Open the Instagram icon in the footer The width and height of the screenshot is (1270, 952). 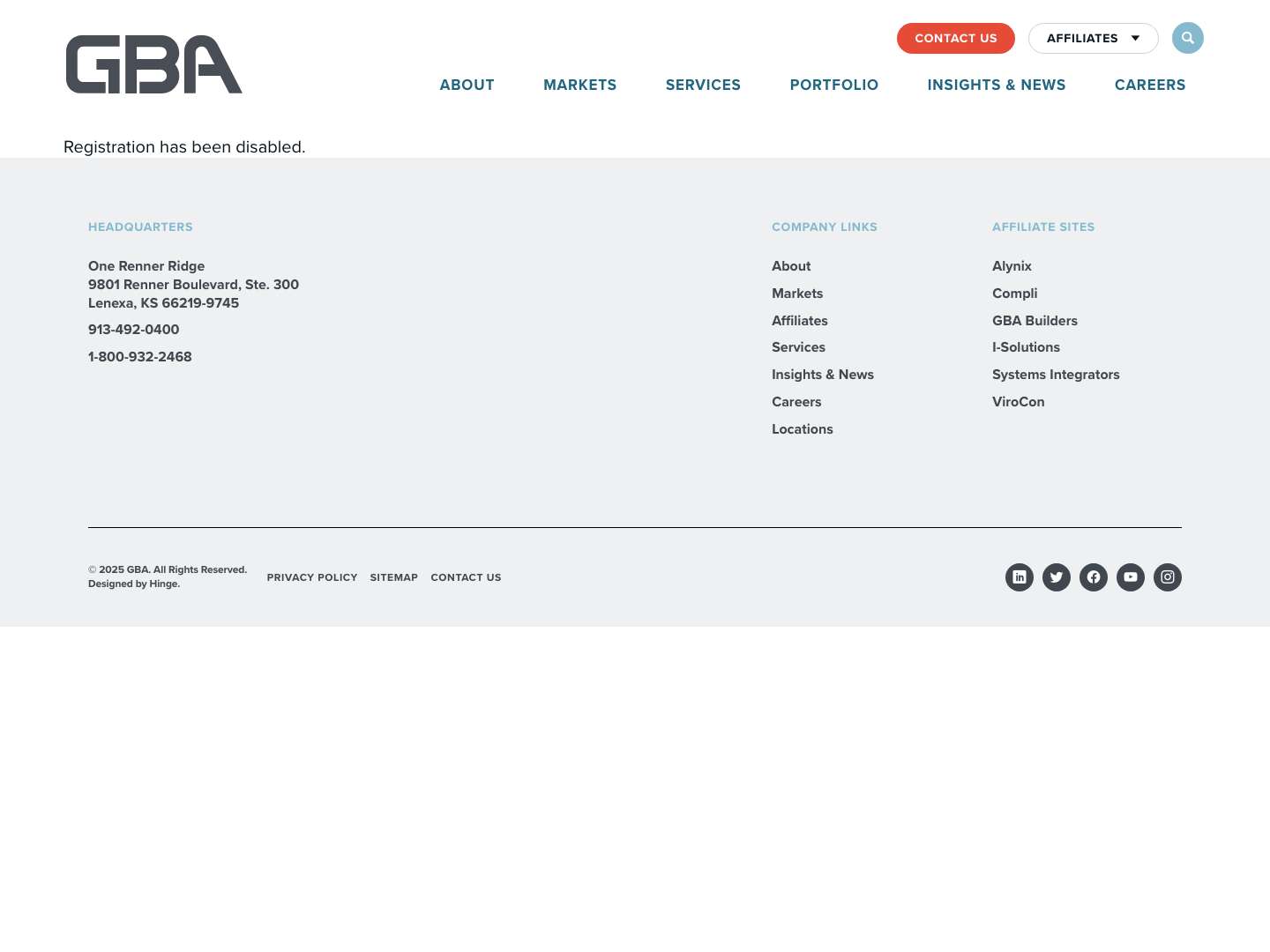[1168, 577]
